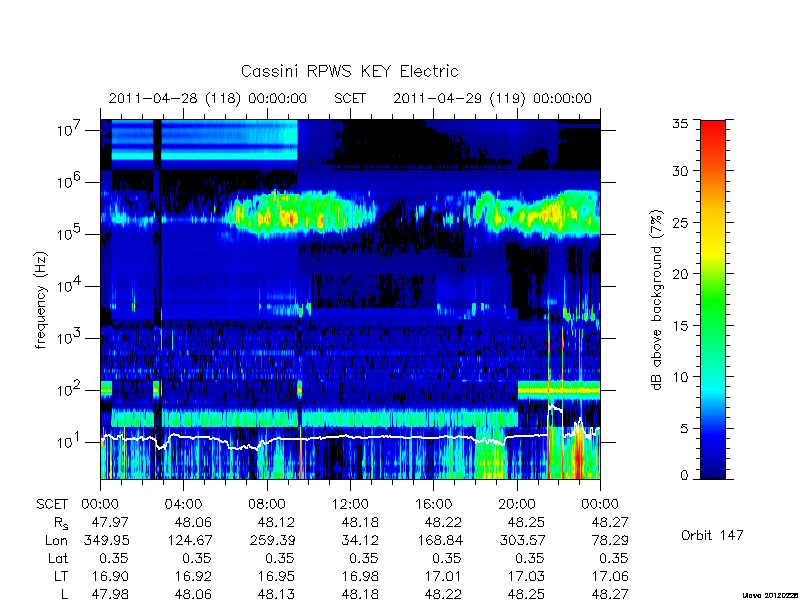Click the Lon value 34.12
Screen dimensions: 800x600
(360, 540)
